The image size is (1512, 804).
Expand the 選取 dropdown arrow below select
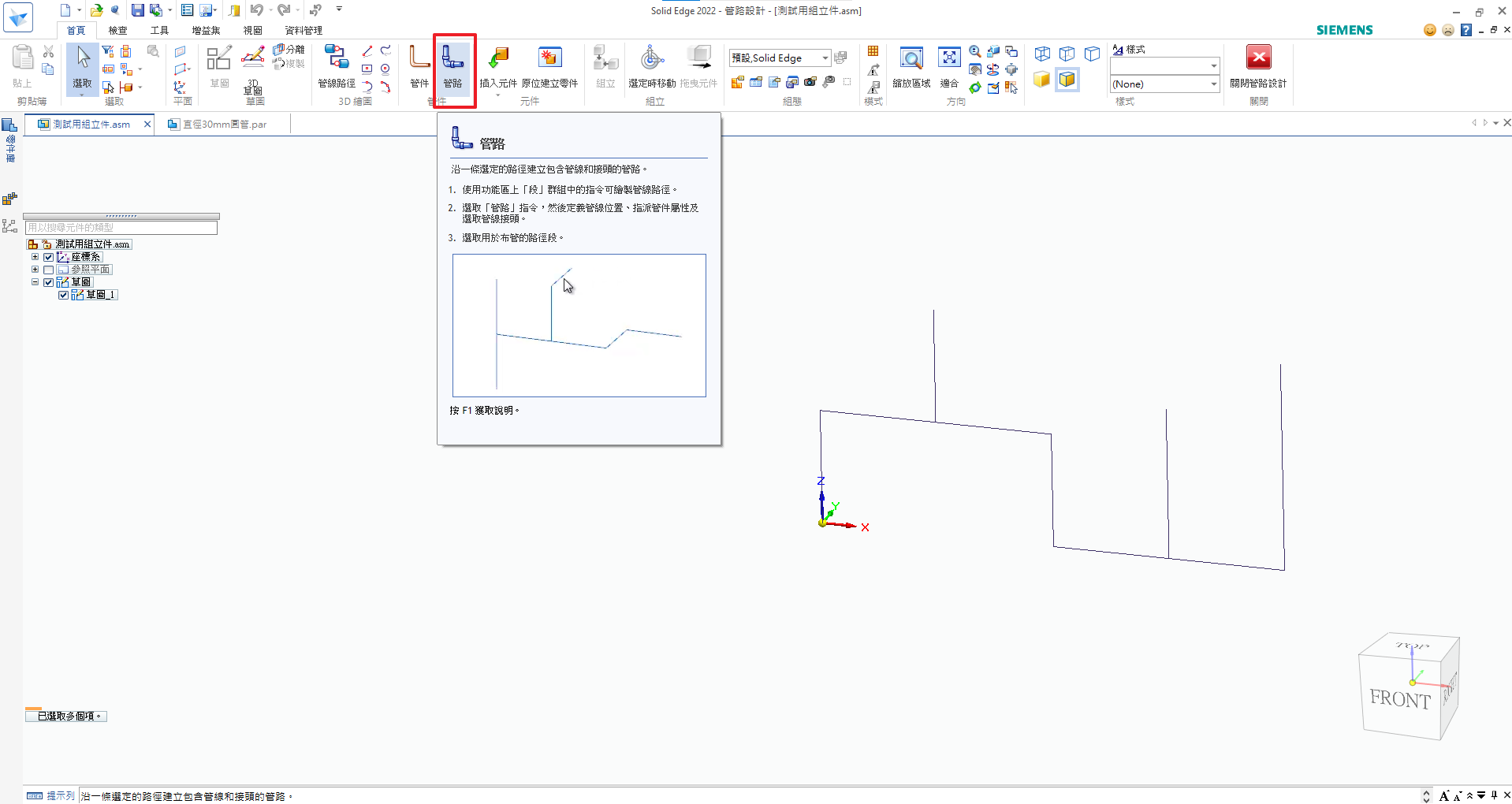[x=82, y=95]
